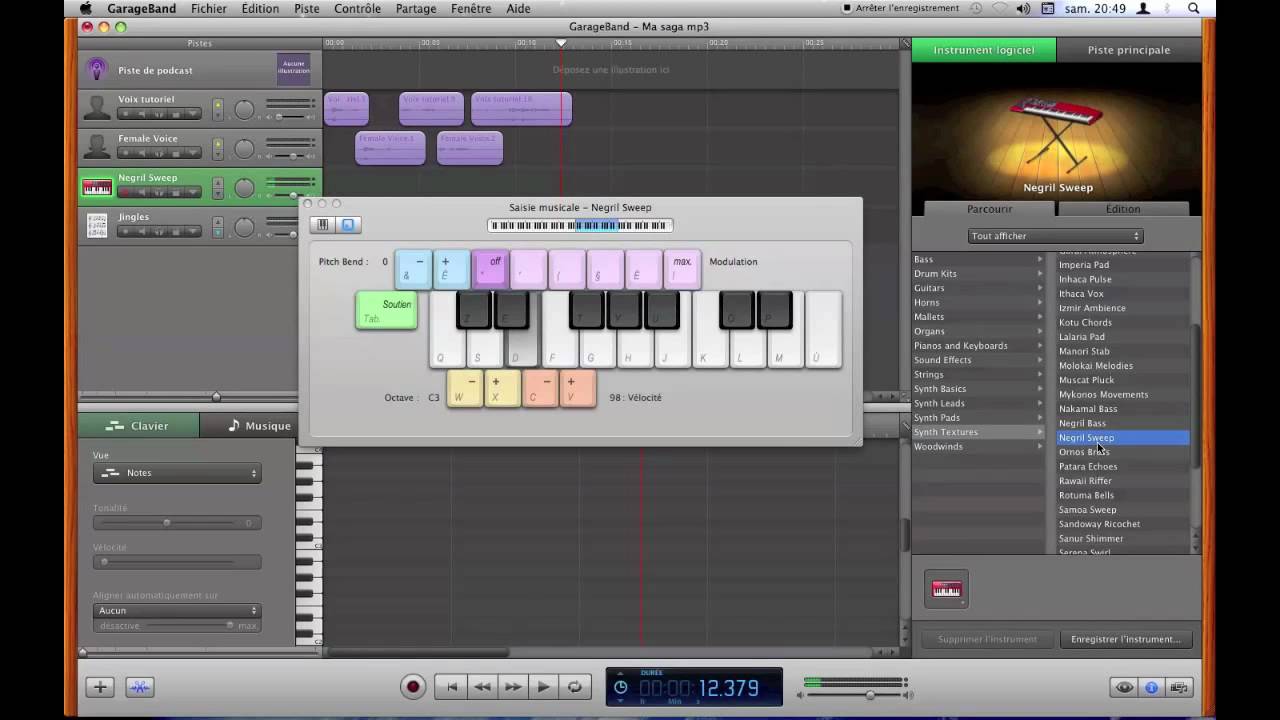Click the Voix tutoriel track silhouette icon
Viewport: 1280px width, 720px height.
click(x=97, y=108)
